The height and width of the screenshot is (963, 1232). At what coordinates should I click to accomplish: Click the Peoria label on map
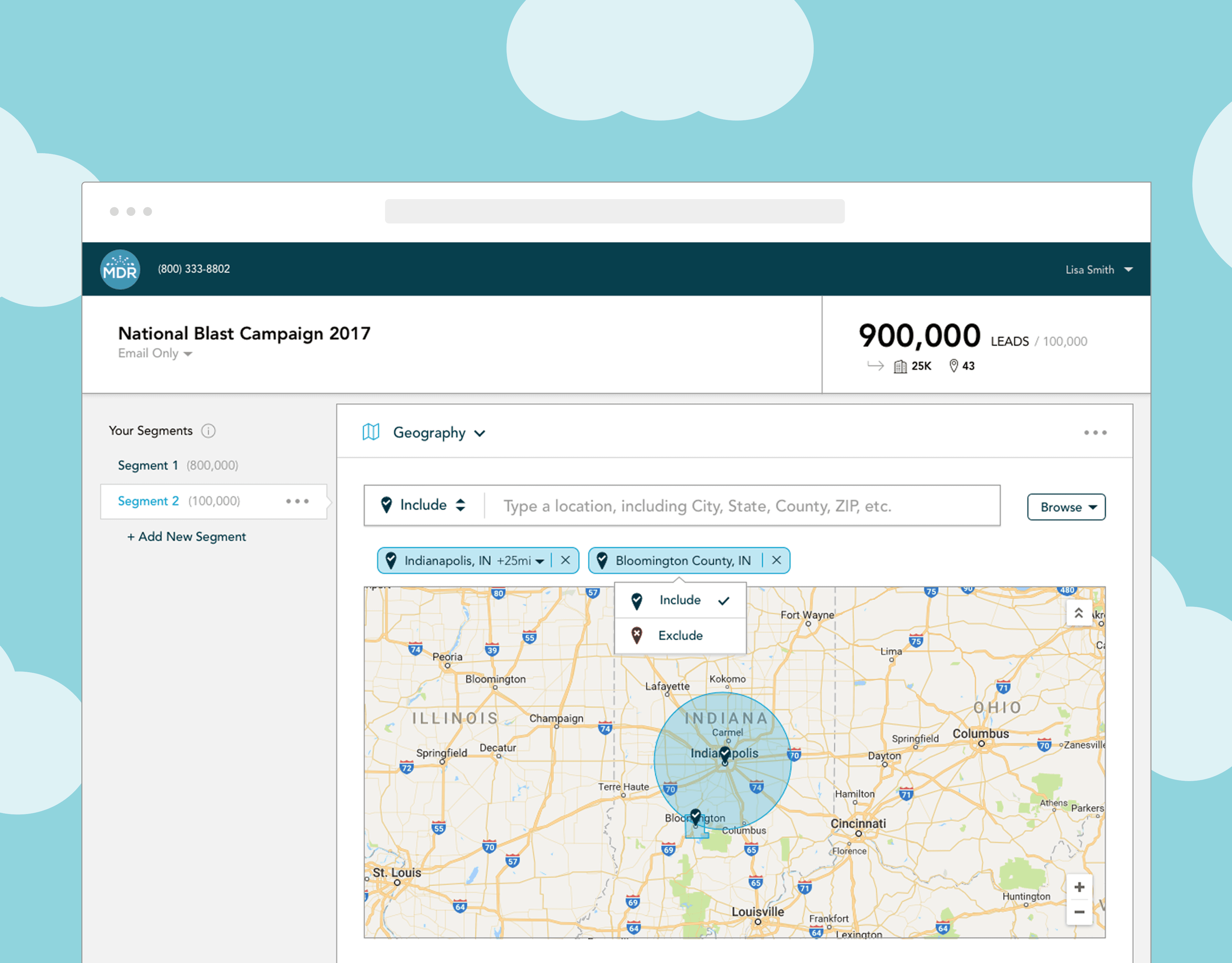447,657
